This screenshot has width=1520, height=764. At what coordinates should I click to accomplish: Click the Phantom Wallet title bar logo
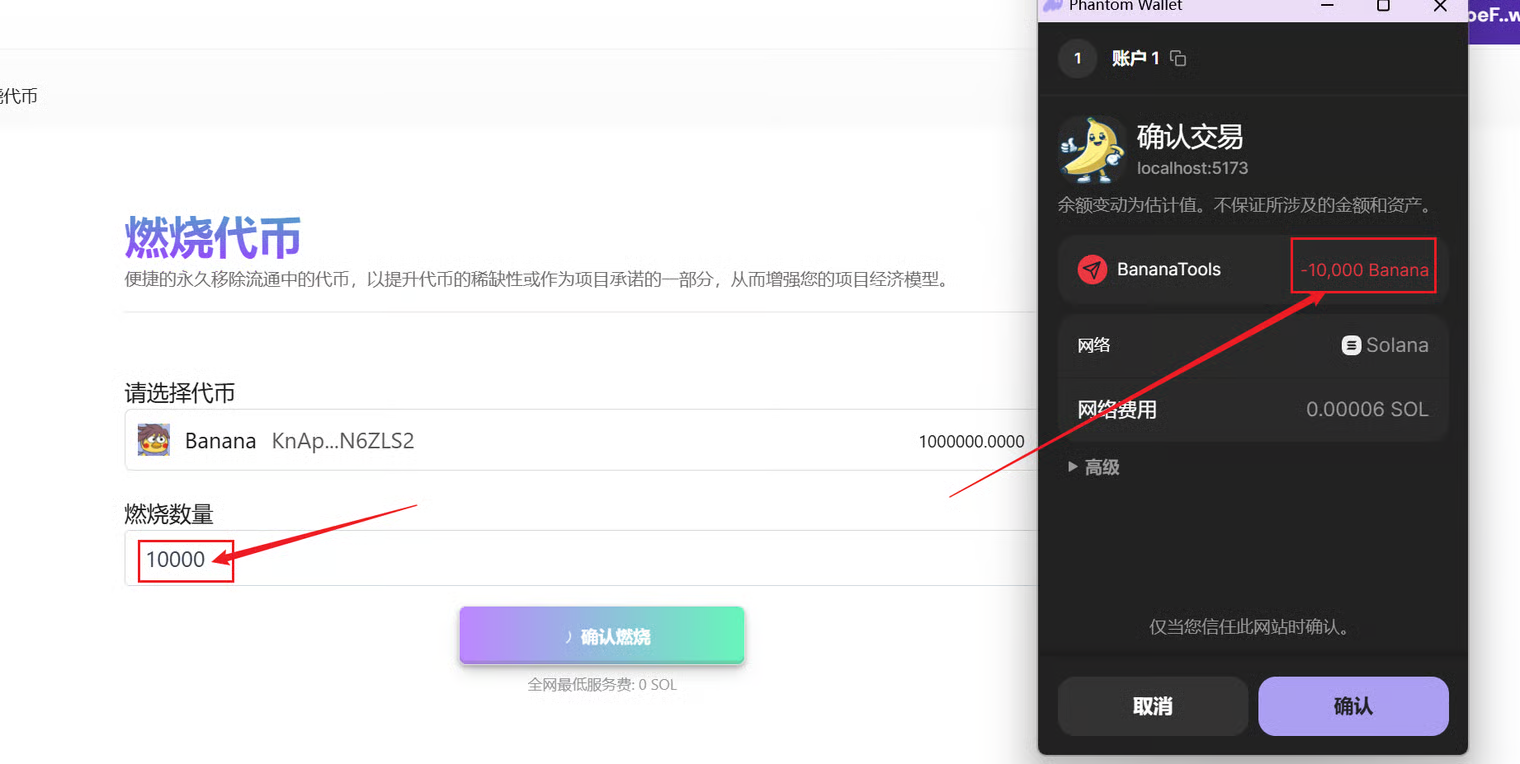(1052, 6)
